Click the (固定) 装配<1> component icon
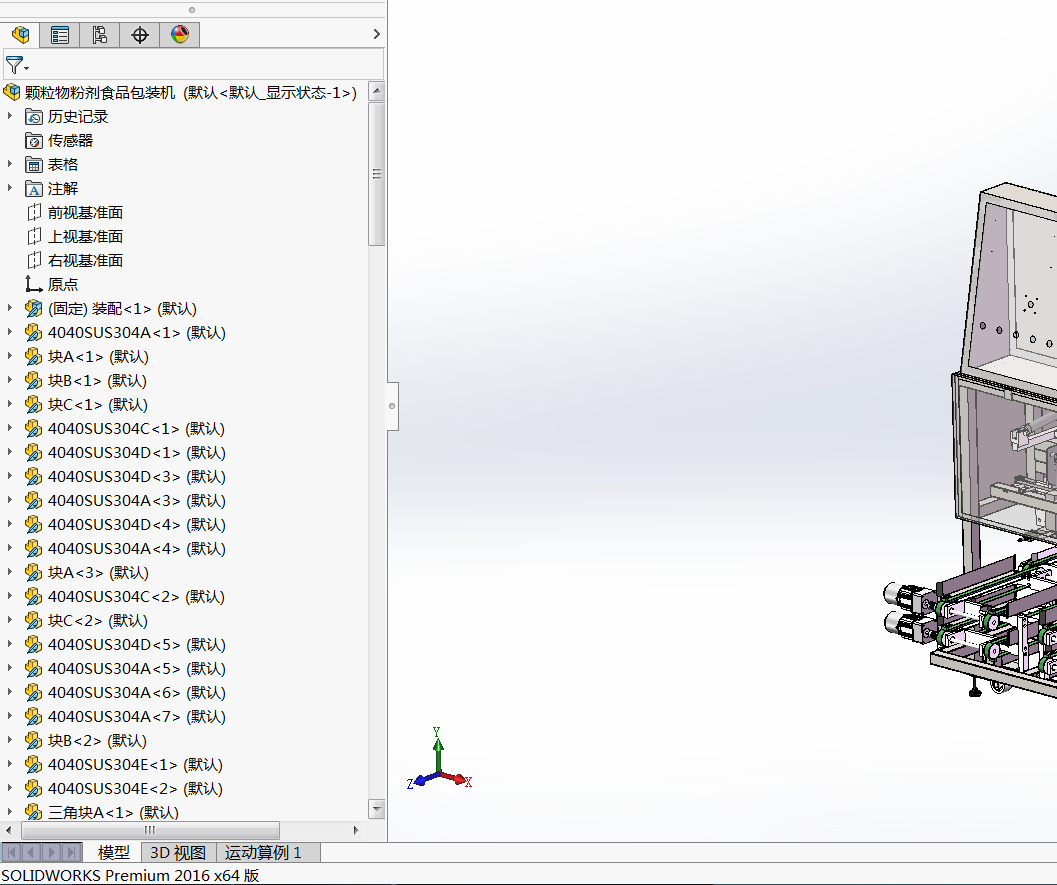Image resolution: width=1057 pixels, height=885 pixels. pos(34,309)
